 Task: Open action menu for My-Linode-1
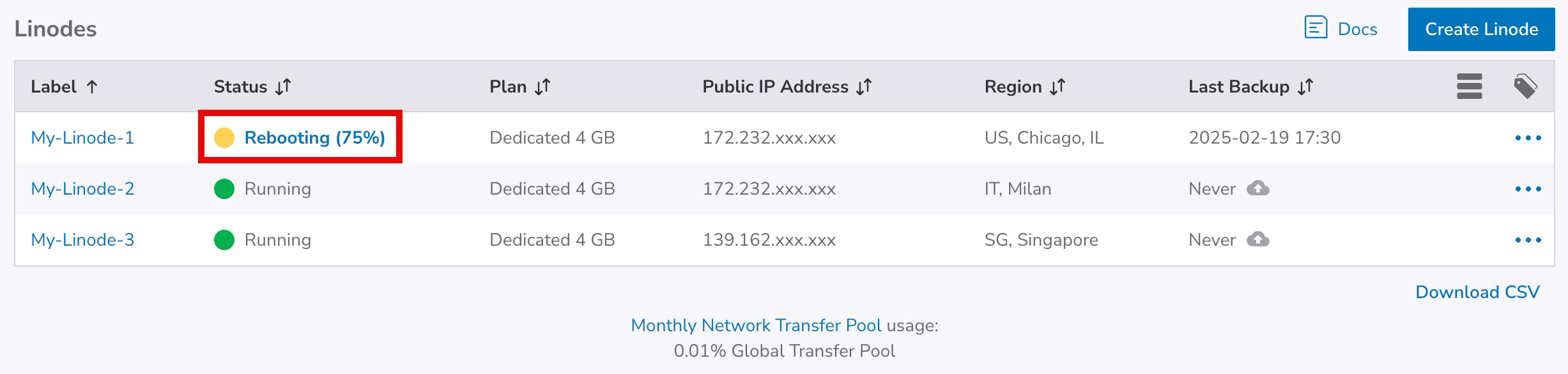[x=1528, y=138]
